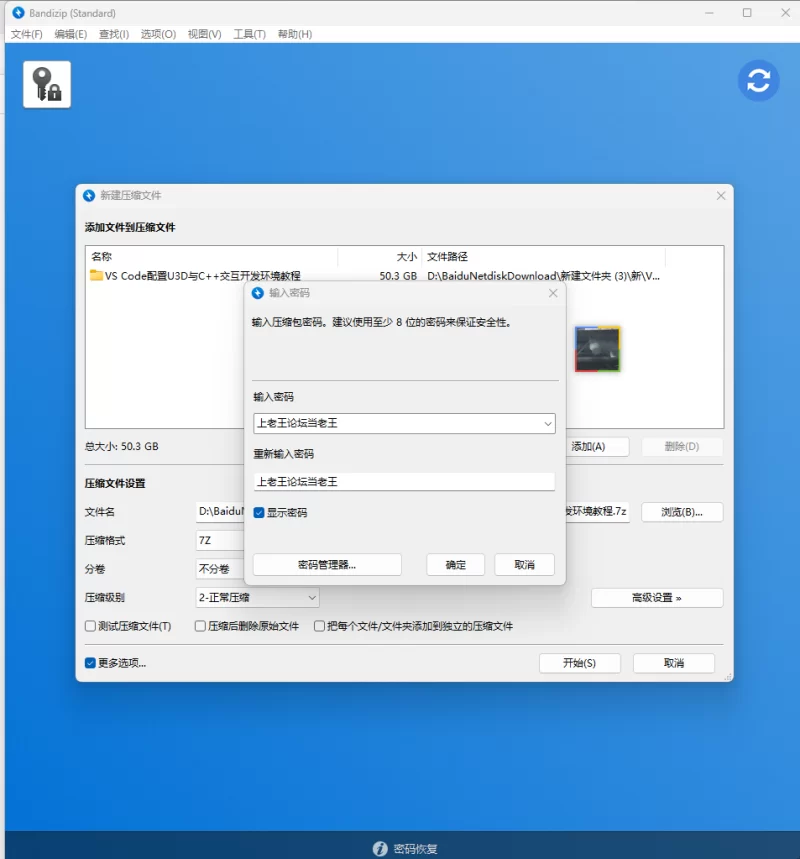Viewport: 800px width, 859px height.
Task: Open the 选项(O) menu
Action: [158, 34]
